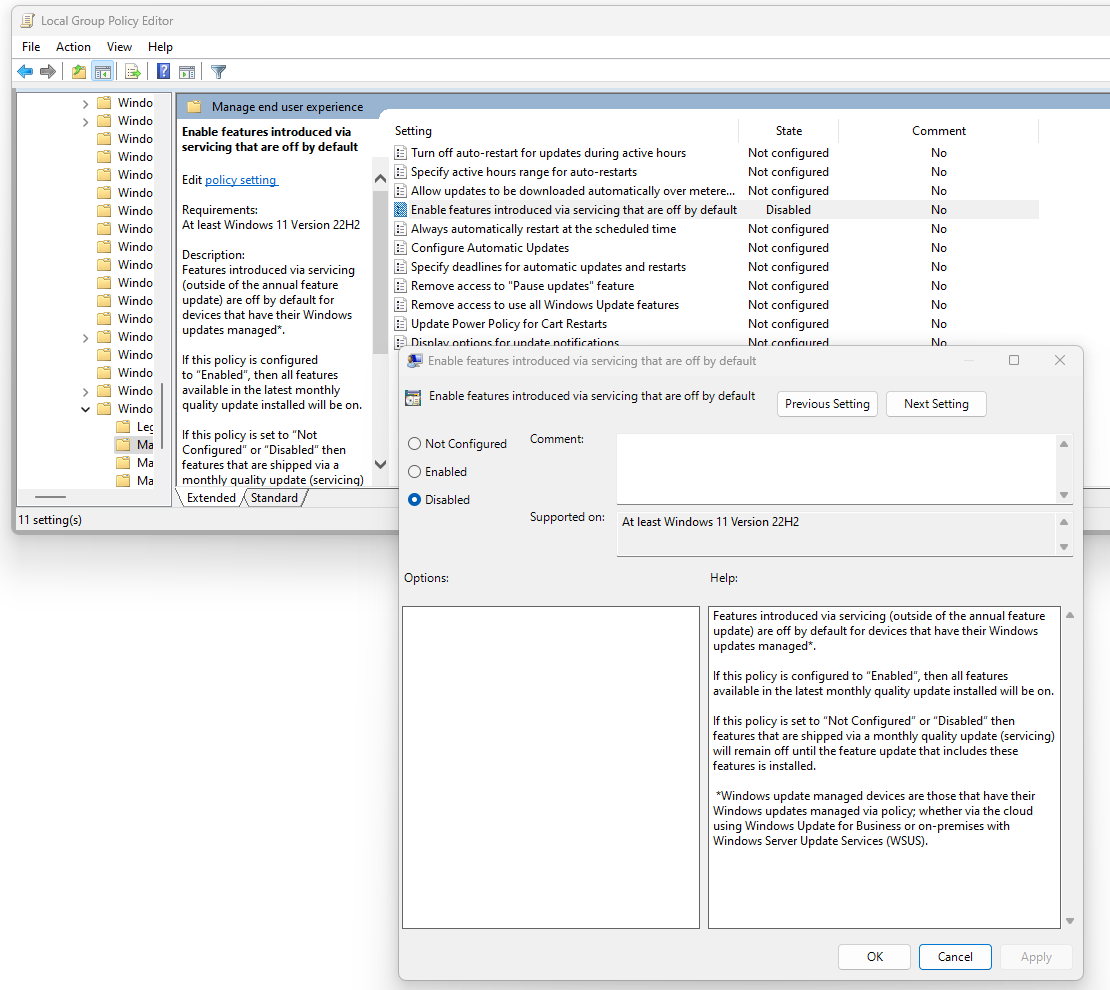
Task: Select the Not Configured radio button
Action: click(414, 444)
